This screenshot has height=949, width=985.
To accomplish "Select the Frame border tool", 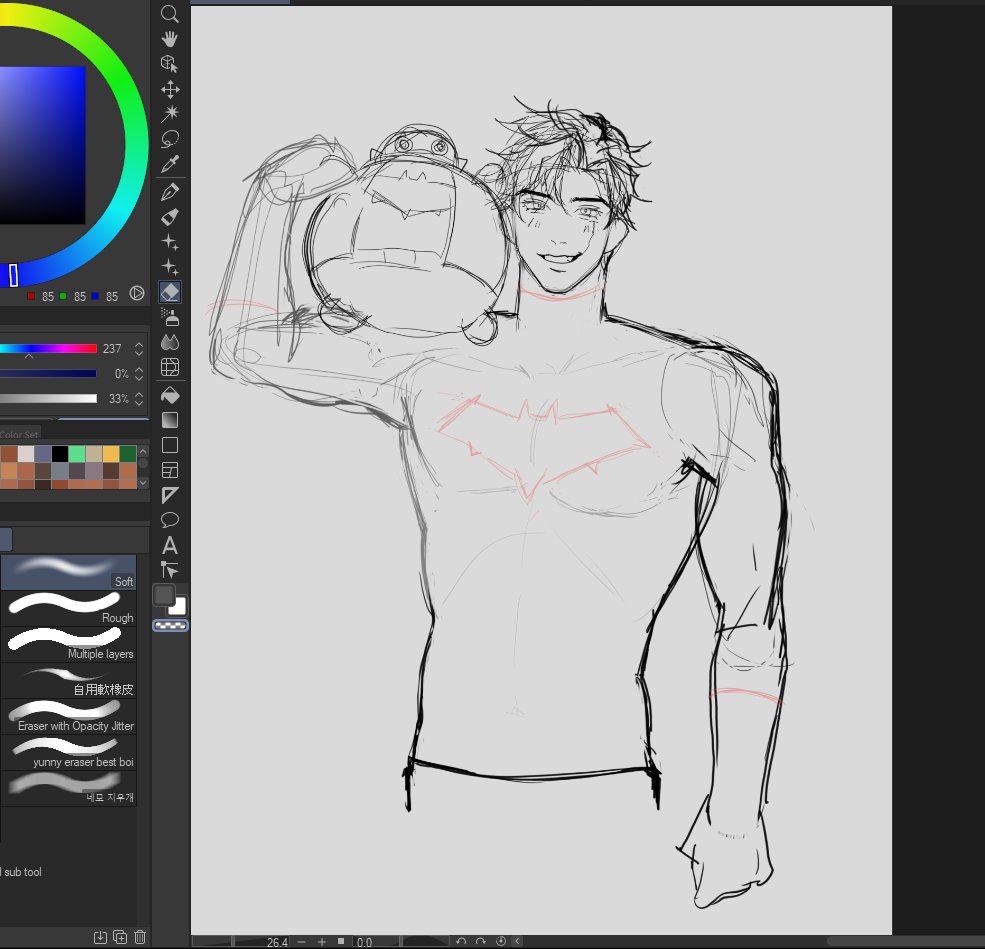I will [170, 470].
